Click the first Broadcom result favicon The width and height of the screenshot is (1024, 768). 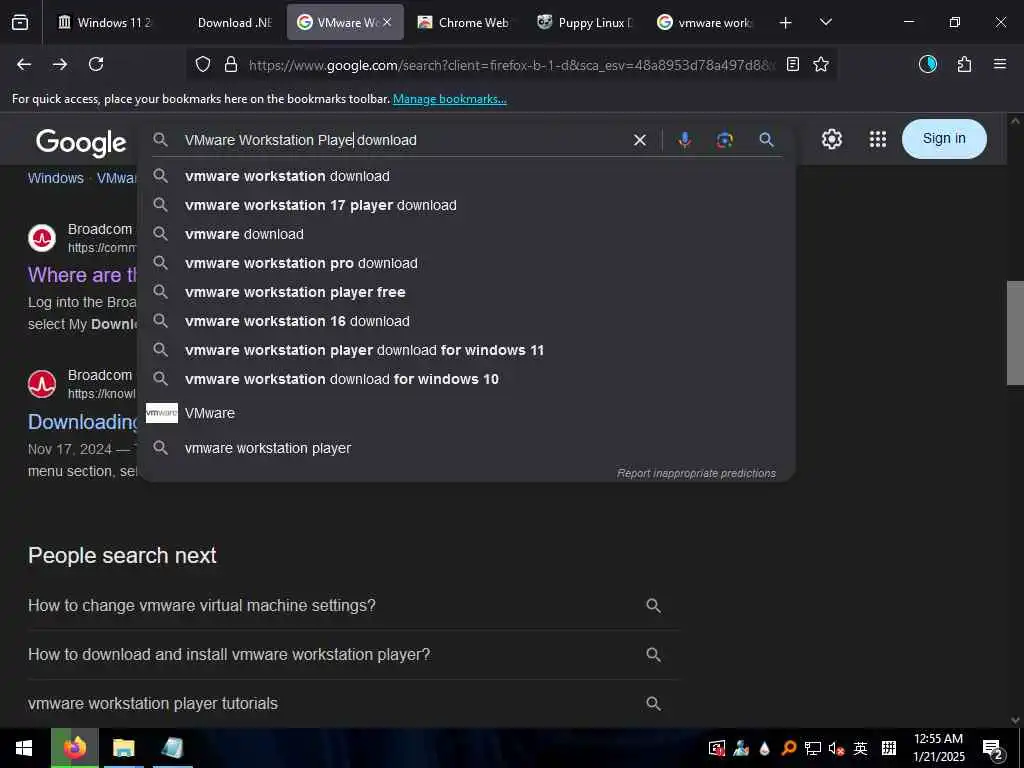pyautogui.click(x=42, y=238)
